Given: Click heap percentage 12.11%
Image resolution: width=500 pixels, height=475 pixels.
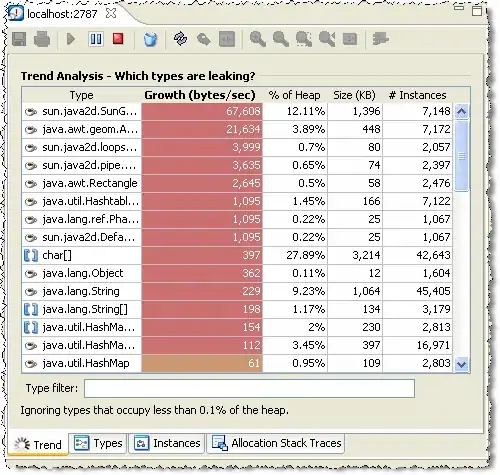Looking at the screenshot, I should click(305, 111).
